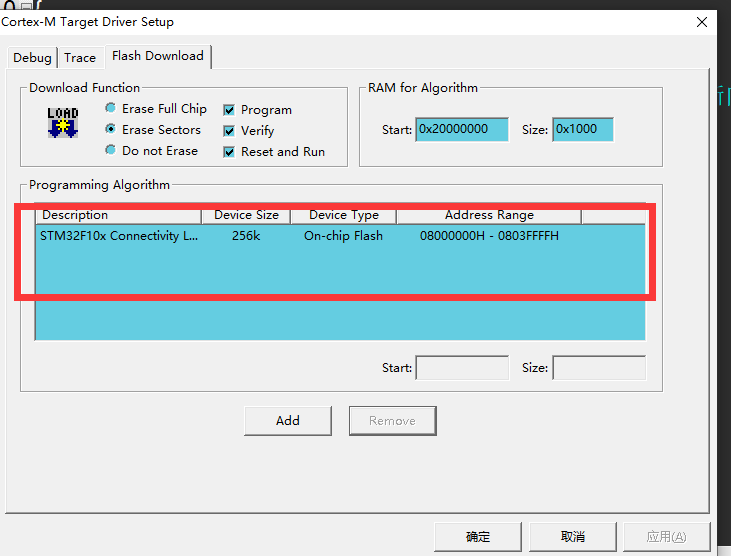Select Erase Full Chip option
The width and height of the screenshot is (731, 556).
tap(110, 108)
